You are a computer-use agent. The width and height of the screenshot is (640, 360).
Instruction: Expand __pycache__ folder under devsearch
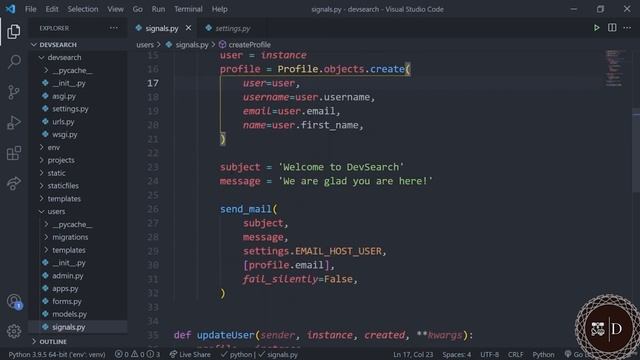(x=78, y=70)
